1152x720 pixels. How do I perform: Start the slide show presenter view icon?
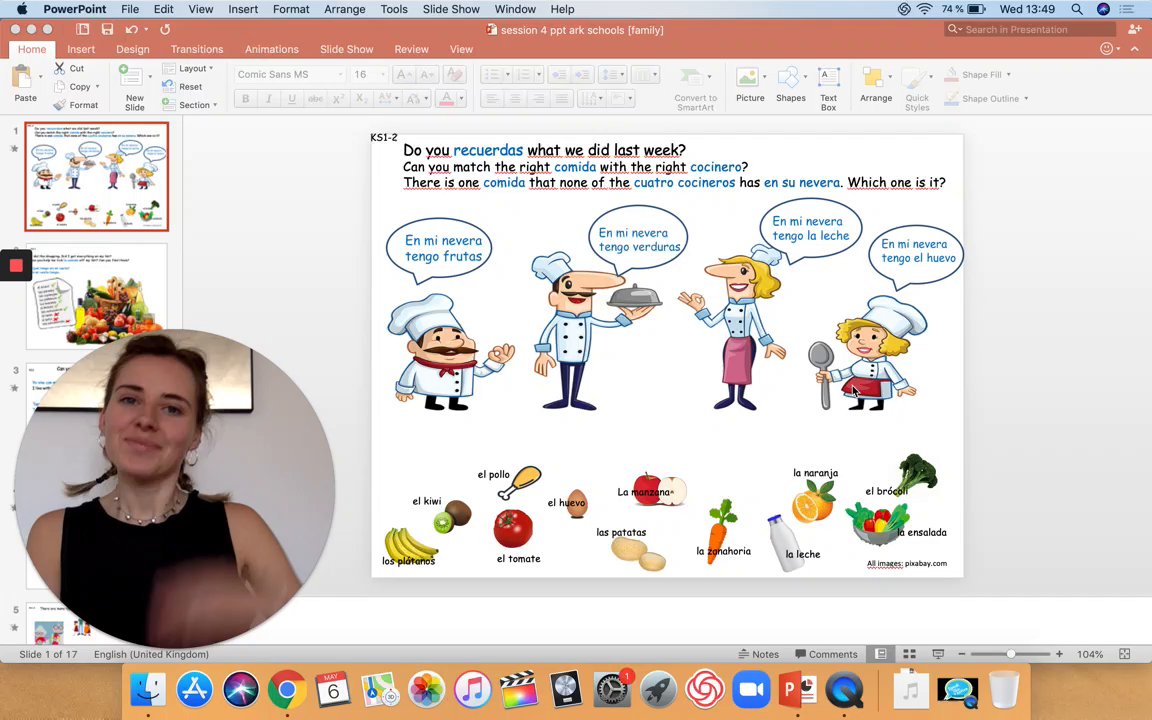(x=938, y=654)
